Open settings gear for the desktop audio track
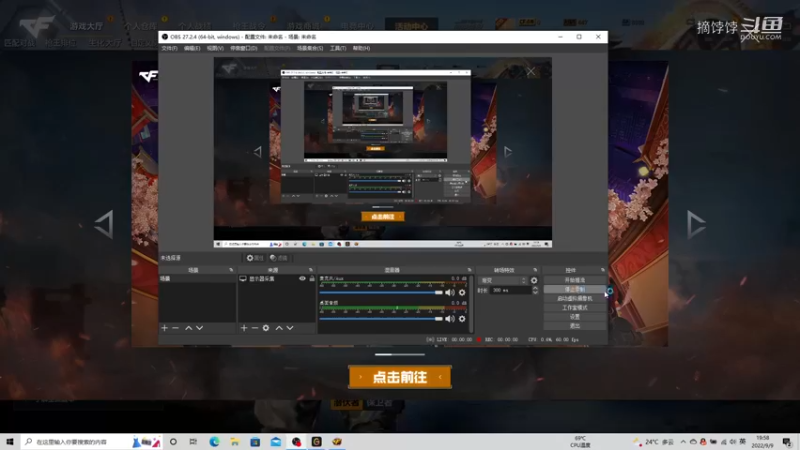Viewport: 800px width, 450px height. [x=462, y=319]
